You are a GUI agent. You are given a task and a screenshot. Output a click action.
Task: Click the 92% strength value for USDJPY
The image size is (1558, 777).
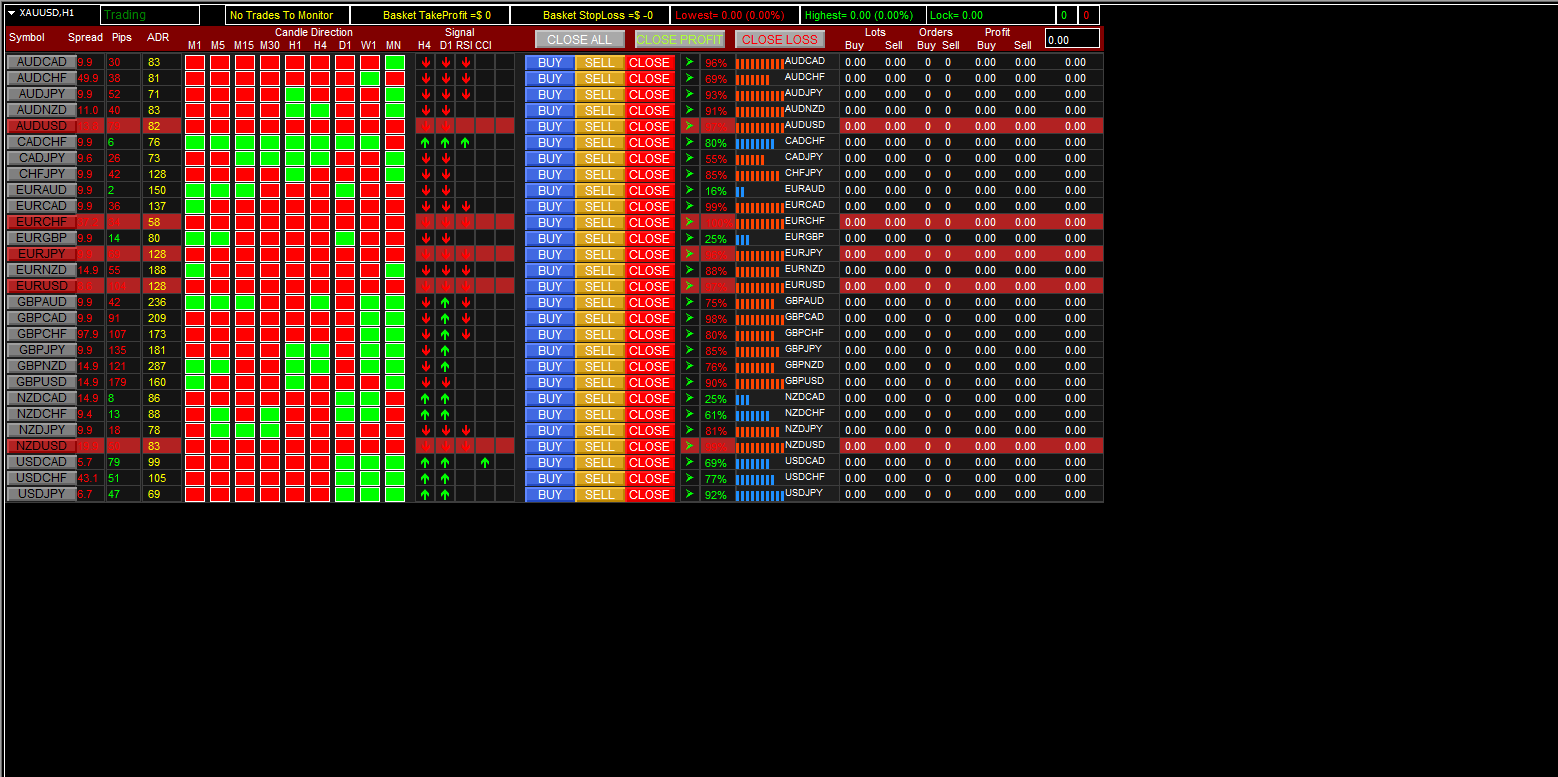pyautogui.click(x=716, y=495)
